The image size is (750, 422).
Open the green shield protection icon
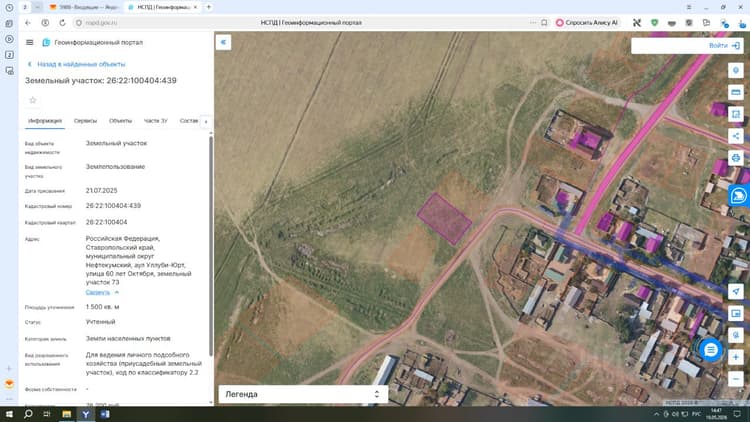coord(654,22)
